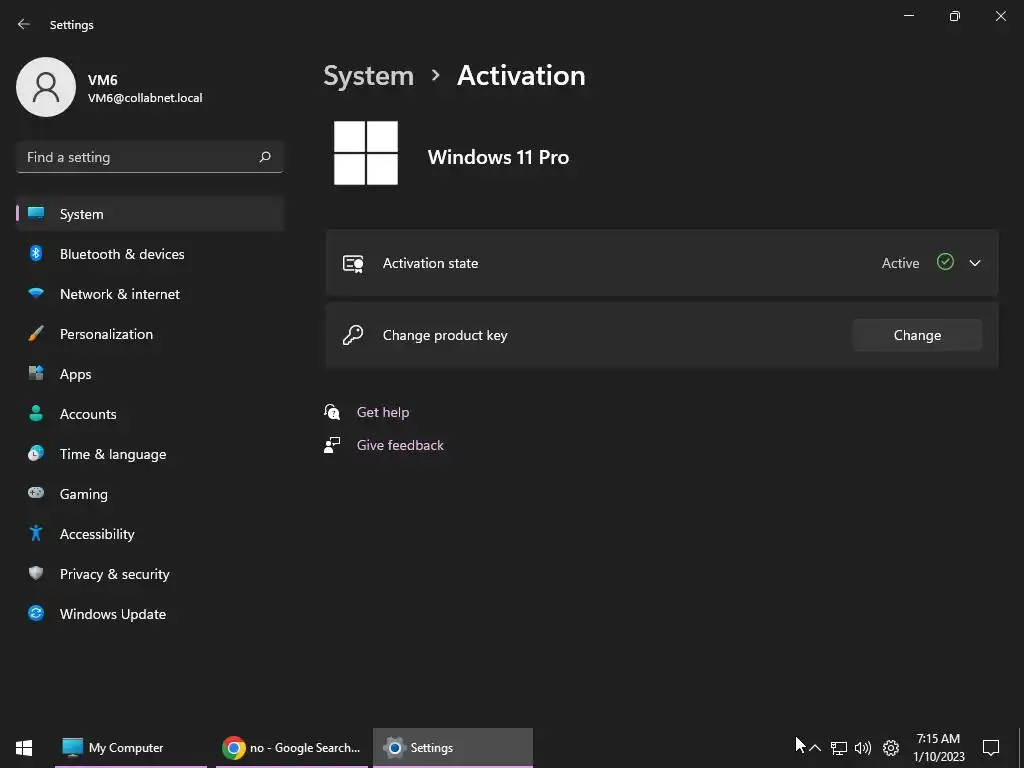Select the Bluetooth icon in sidebar
The image size is (1024, 768).
(x=36, y=253)
